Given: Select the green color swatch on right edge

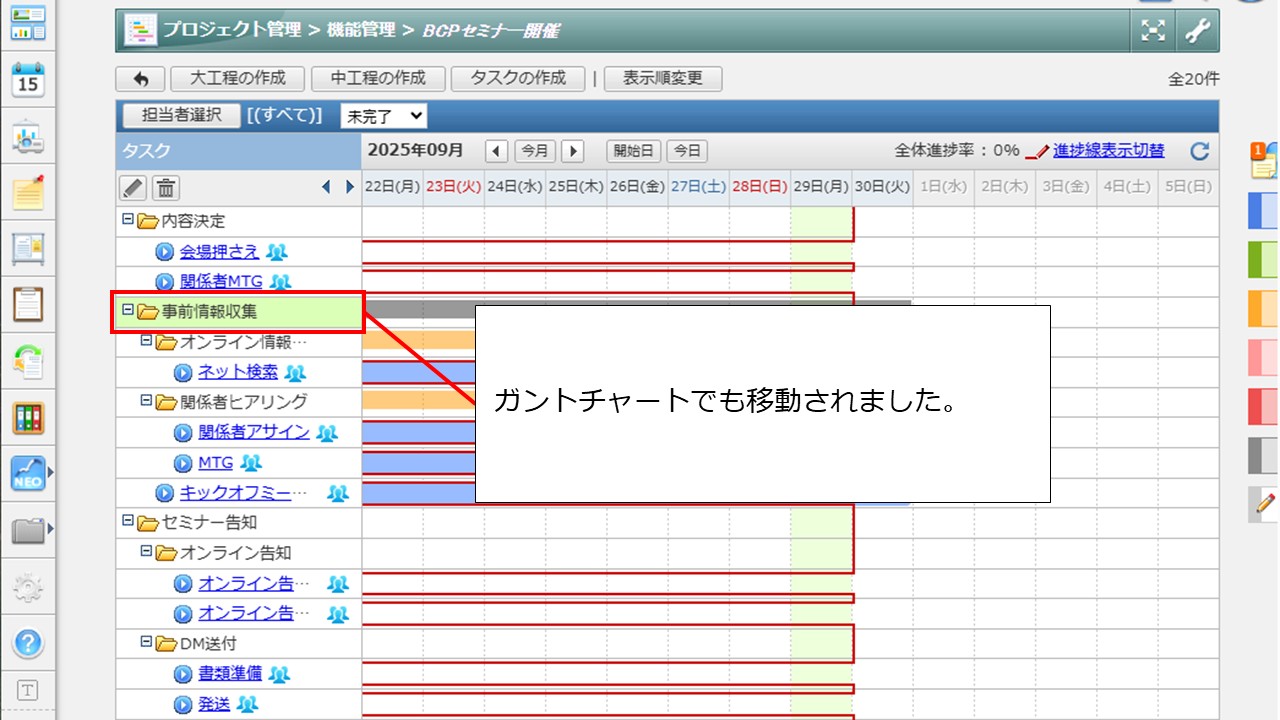Looking at the screenshot, I should pos(1264,260).
